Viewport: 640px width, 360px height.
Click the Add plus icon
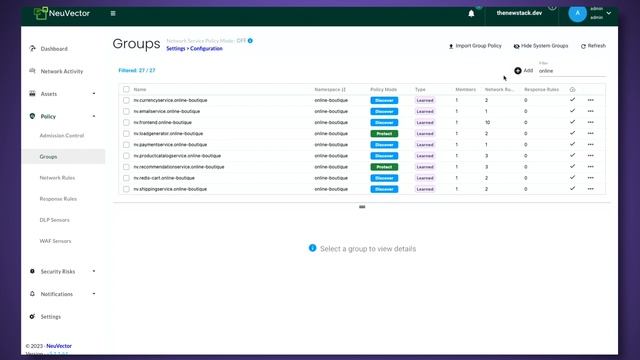pyautogui.click(x=518, y=71)
